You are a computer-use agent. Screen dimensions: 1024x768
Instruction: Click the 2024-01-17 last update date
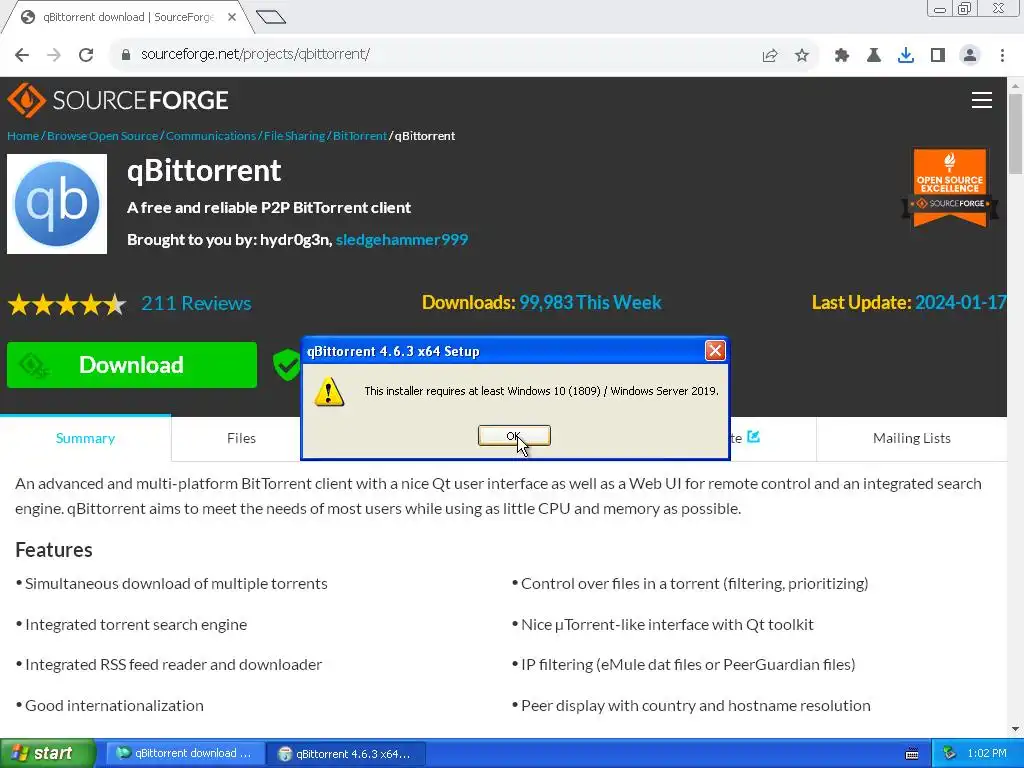pyautogui.click(x=961, y=302)
